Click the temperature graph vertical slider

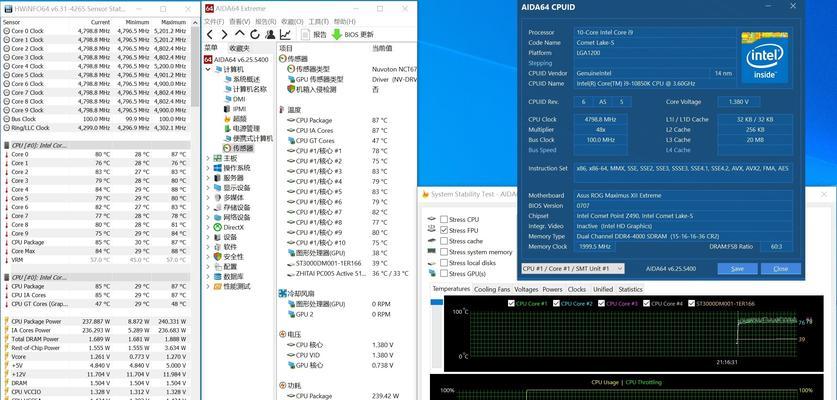click(x=437, y=303)
